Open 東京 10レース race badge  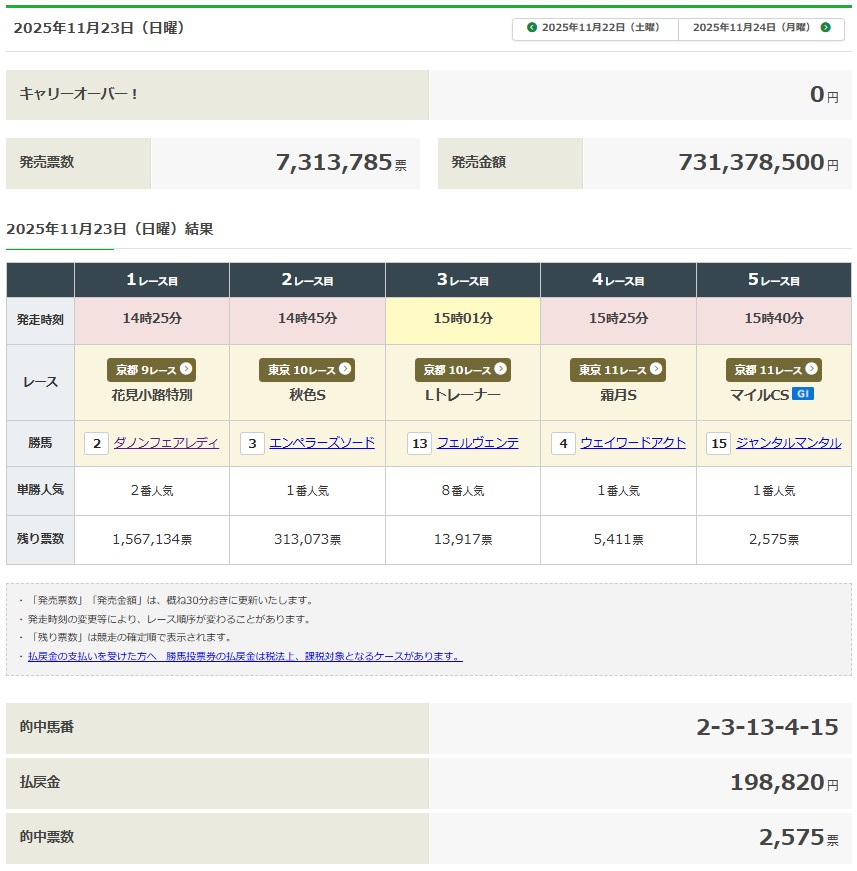tap(307, 370)
